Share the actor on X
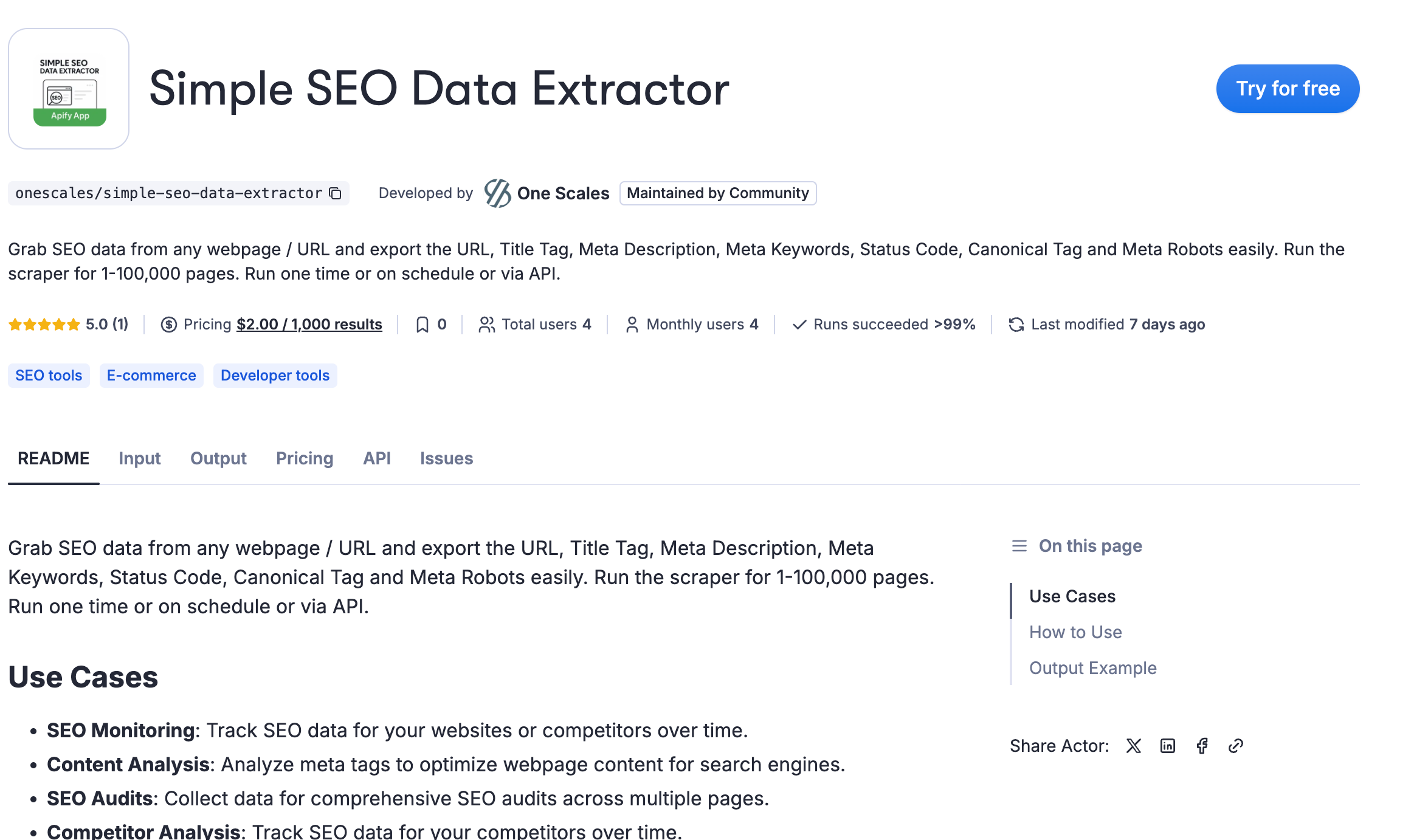This screenshot has width=1414, height=840. tap(1134, 746)
